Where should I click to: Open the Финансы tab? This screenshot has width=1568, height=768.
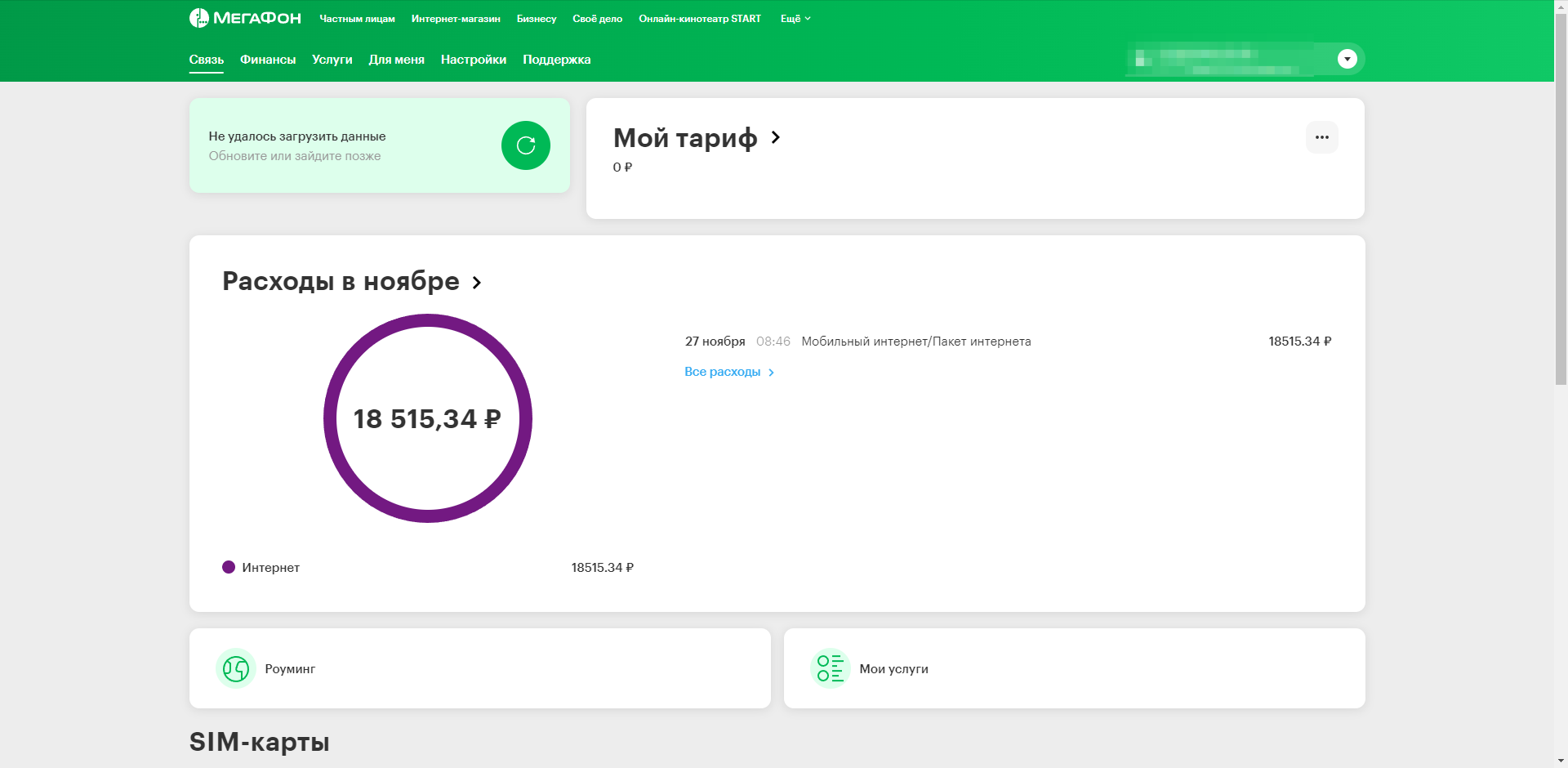click(268, 60)
